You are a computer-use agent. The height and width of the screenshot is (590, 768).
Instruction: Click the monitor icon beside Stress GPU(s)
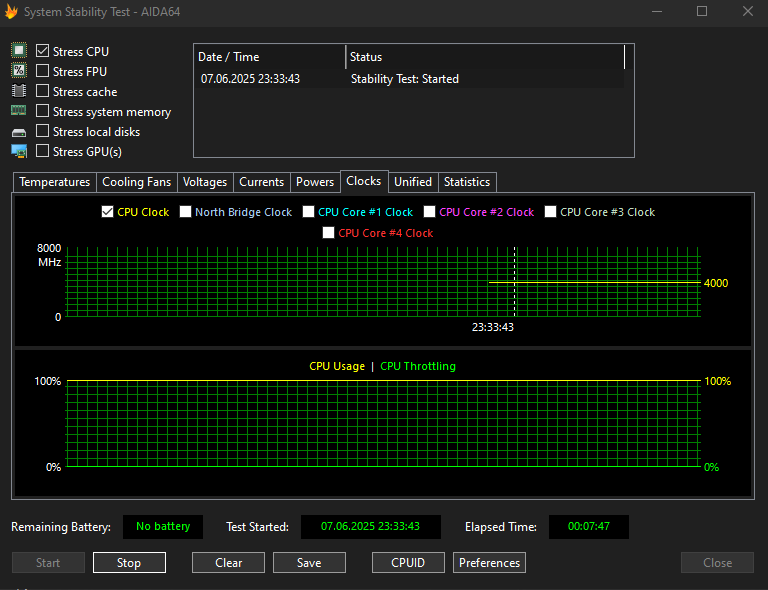tap(19, 151)
